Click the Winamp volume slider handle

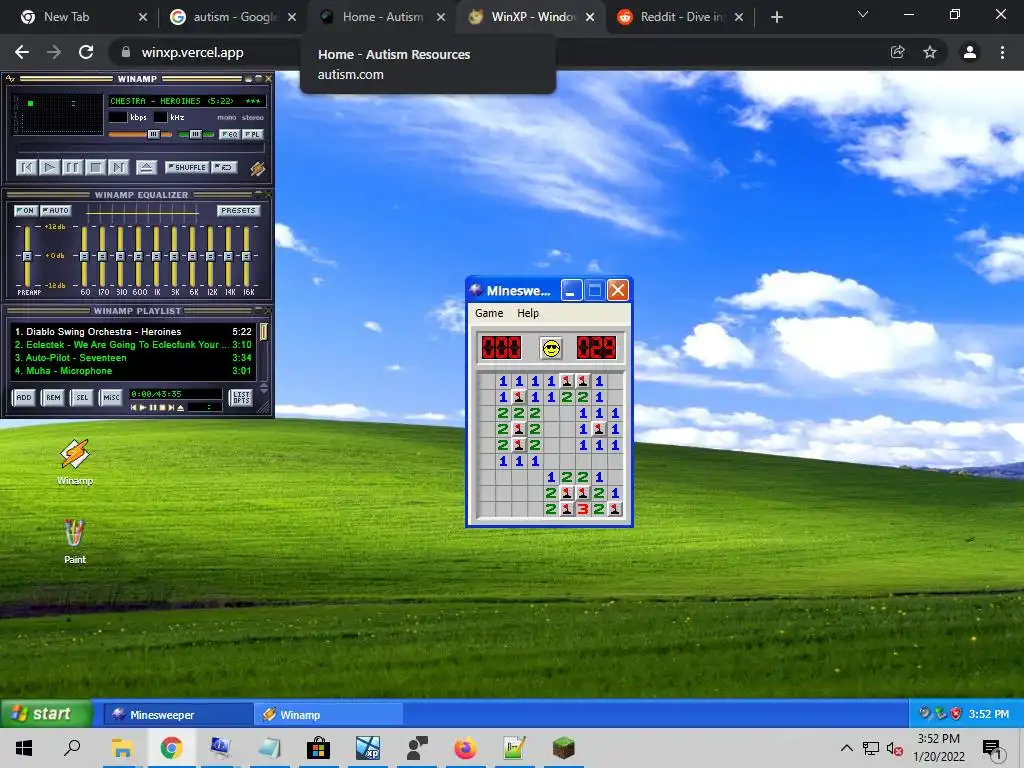153,135
